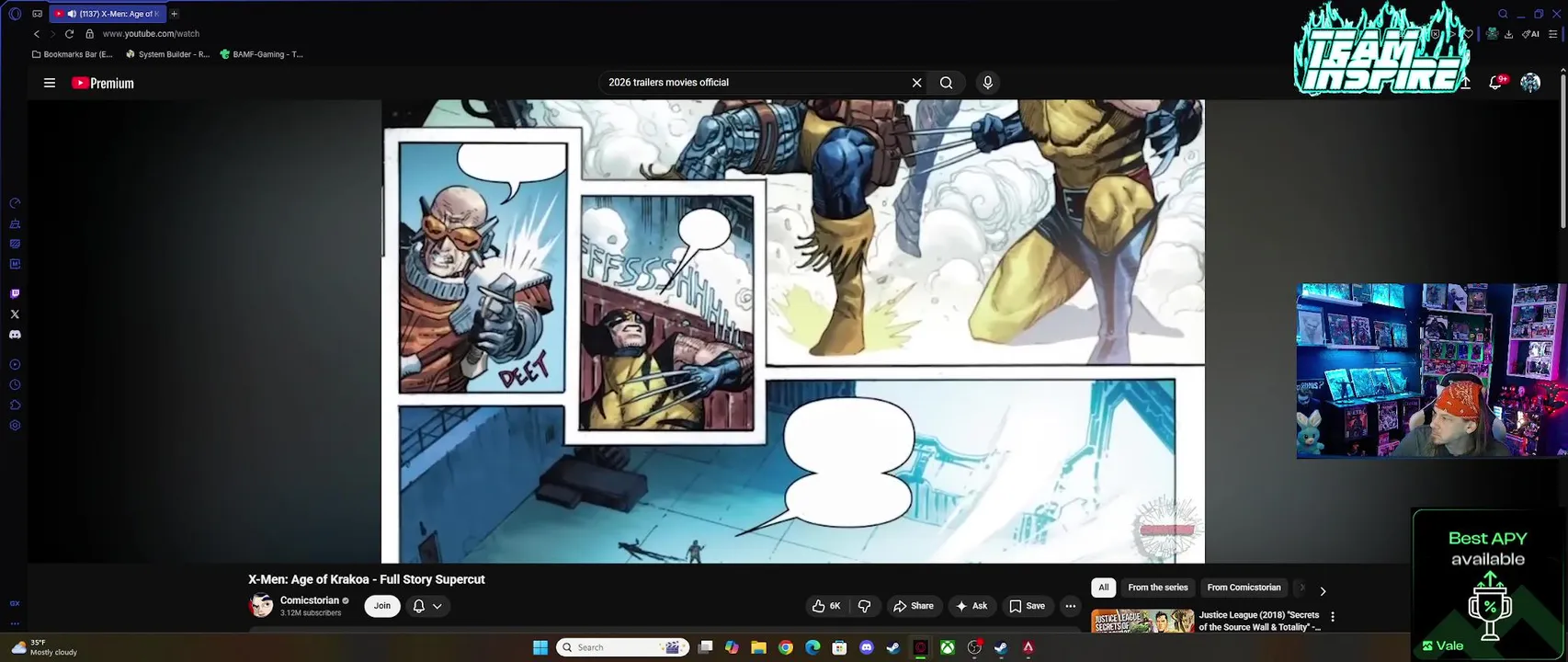
Task: Open the System Builder bookmark
Action: (x=168, y=54)
